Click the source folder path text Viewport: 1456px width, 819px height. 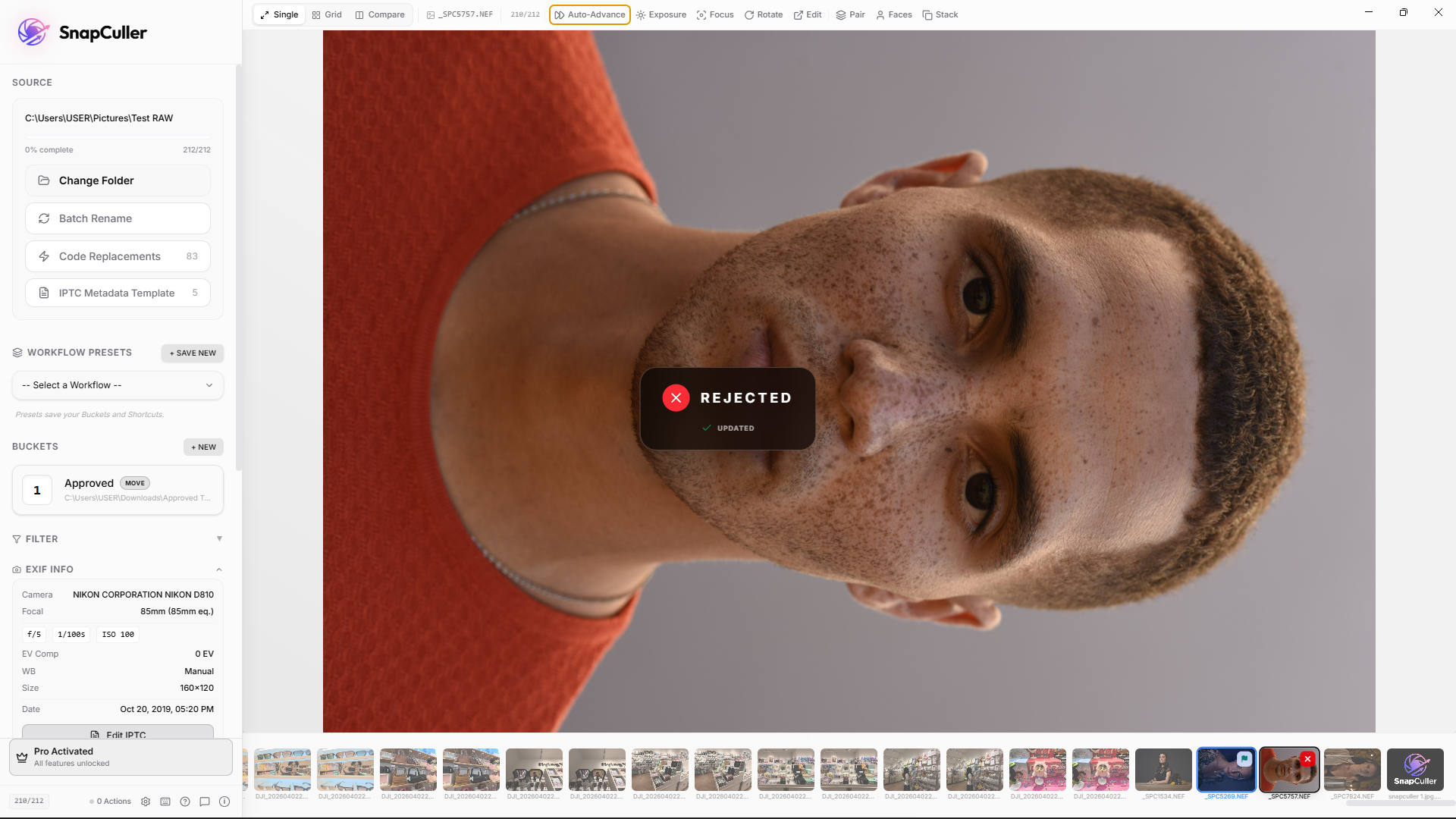click(99, 118)
